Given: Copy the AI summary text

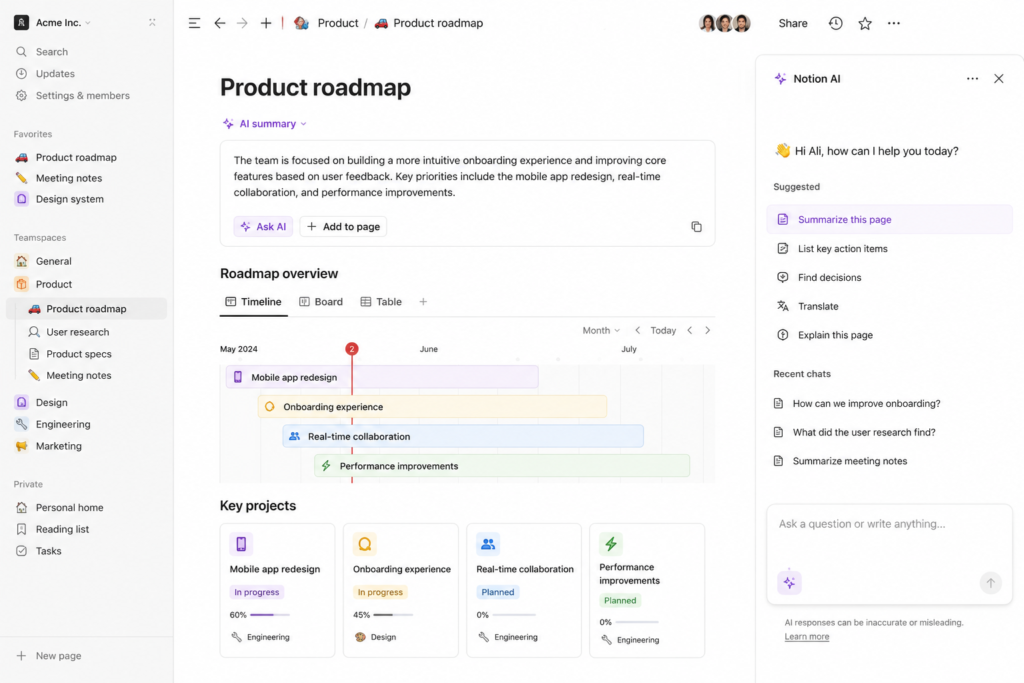Looking at the screenshot, I should pos(696,227).
